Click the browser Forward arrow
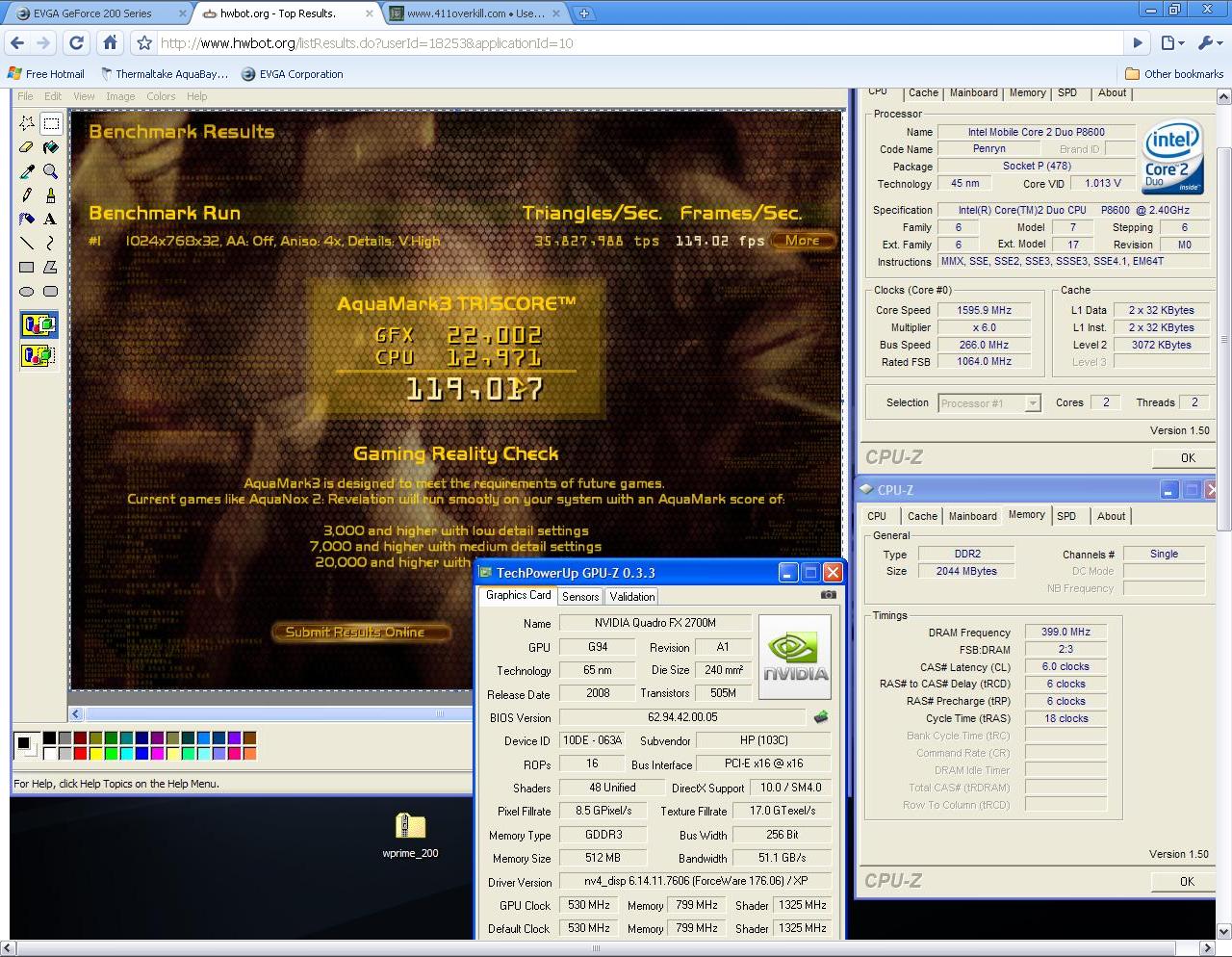Image resolution: width=1232 pixels, height=957 pixels. click(x=43, y=43)
